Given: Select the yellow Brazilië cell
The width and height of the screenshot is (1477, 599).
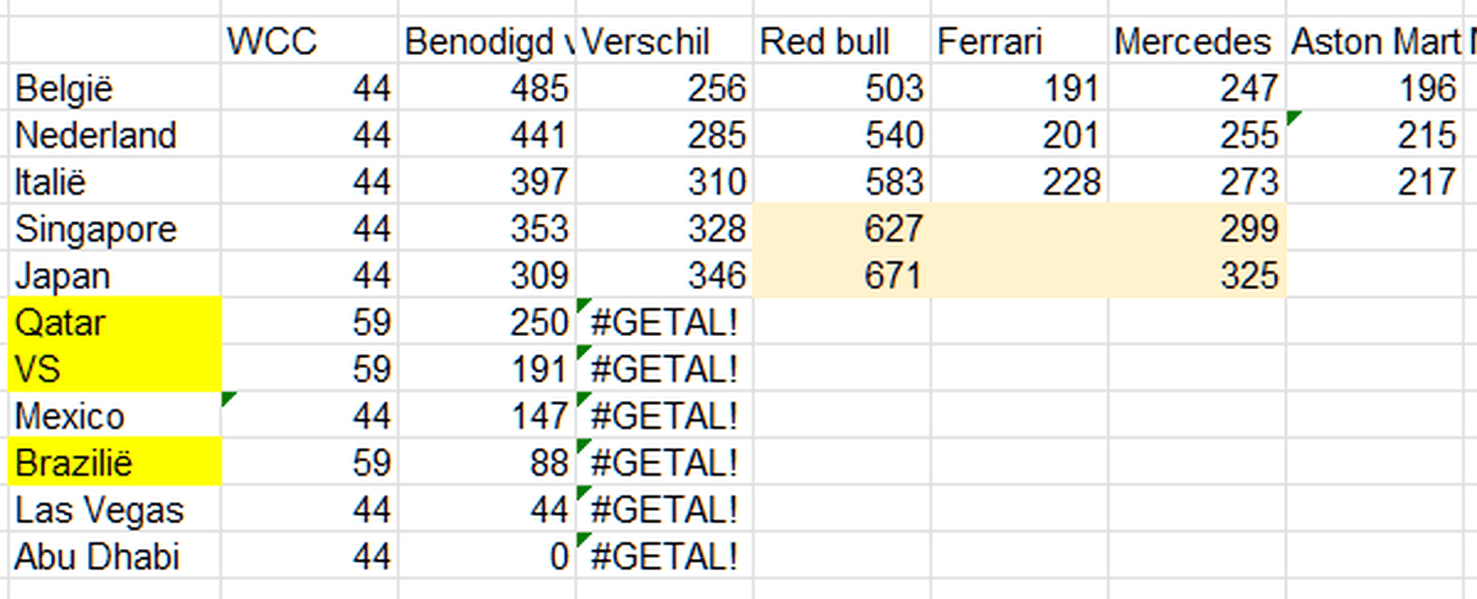Looking at the screenshot, I should [x=114, y=464].
